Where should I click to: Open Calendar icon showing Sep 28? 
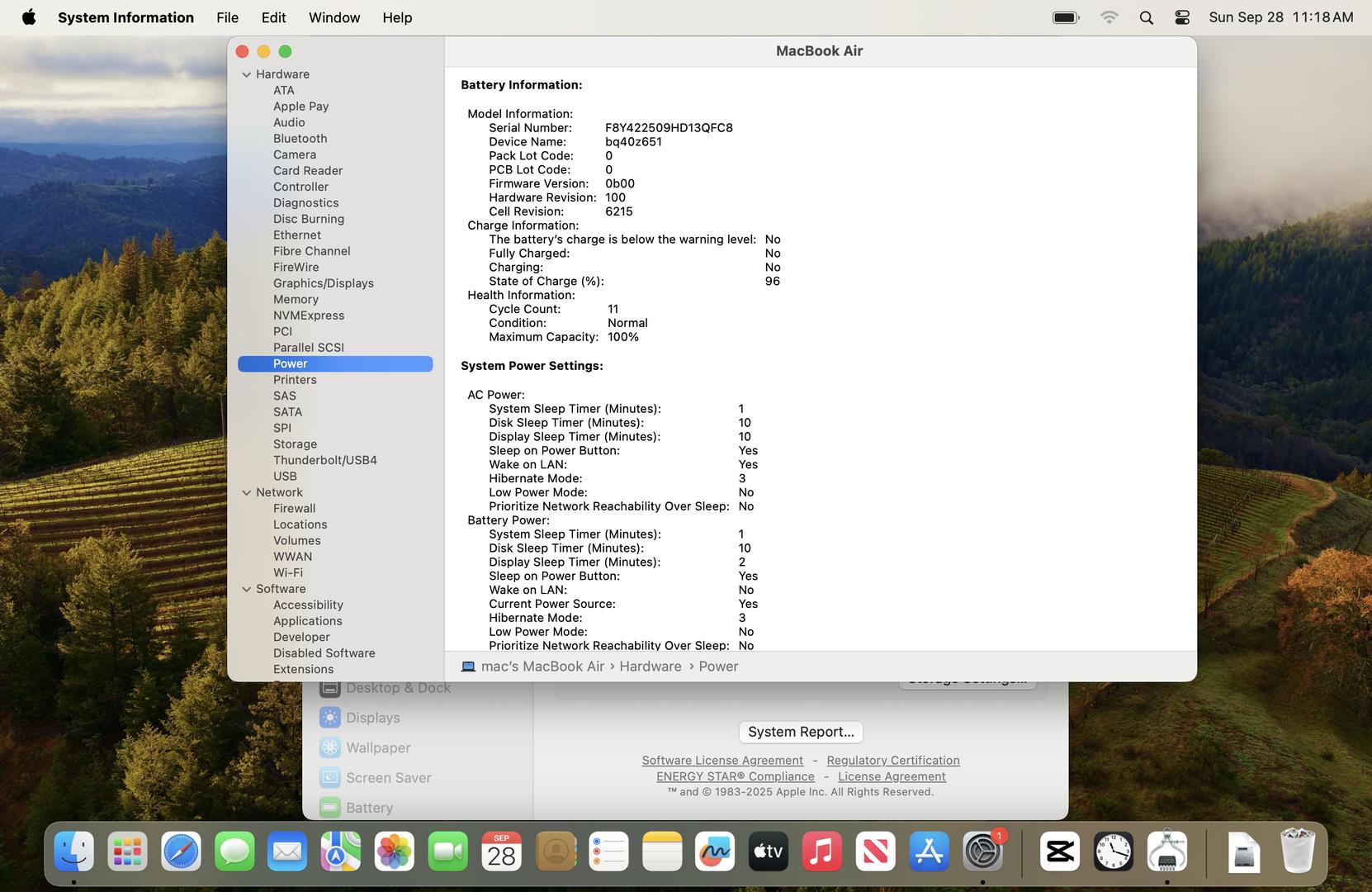pyautogui.click(x=501, y=852)
